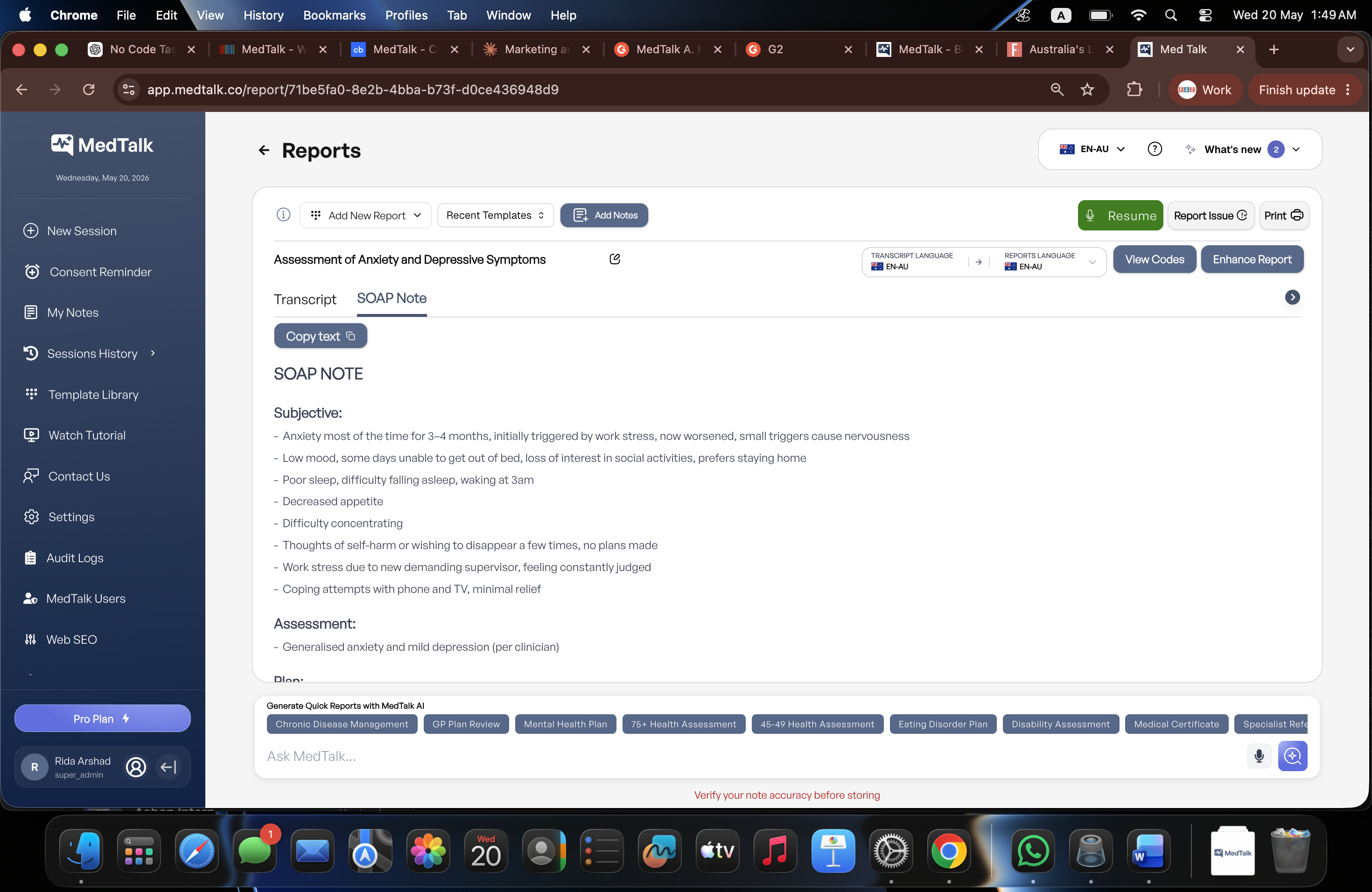Click the Print button

click(1283, 216)
